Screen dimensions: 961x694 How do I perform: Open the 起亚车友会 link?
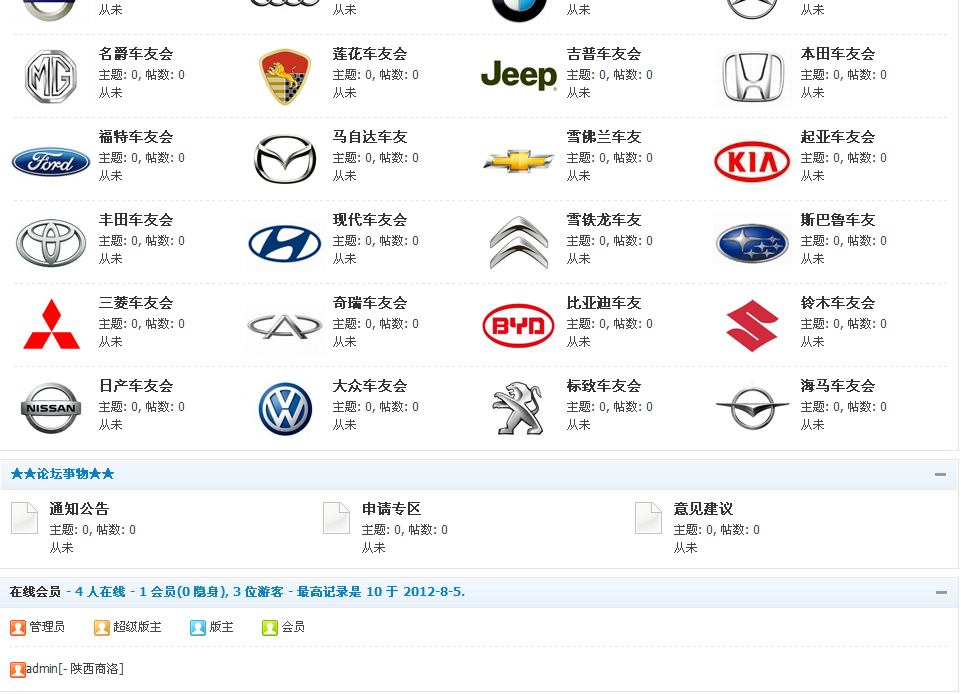(x=838, y=137)
